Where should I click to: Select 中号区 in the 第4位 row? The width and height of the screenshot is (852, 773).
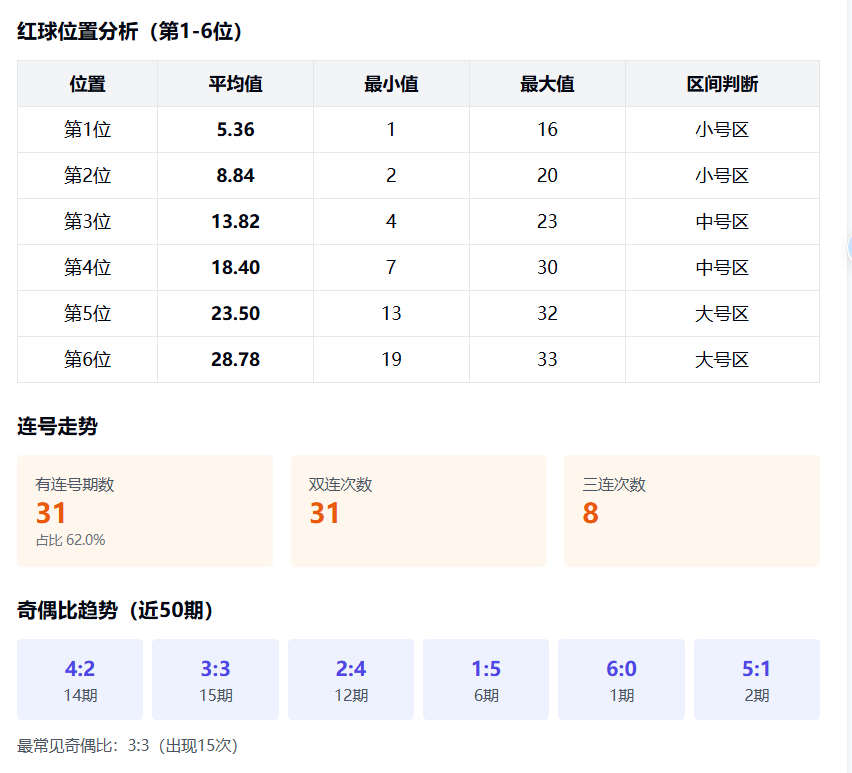(722, 268)
